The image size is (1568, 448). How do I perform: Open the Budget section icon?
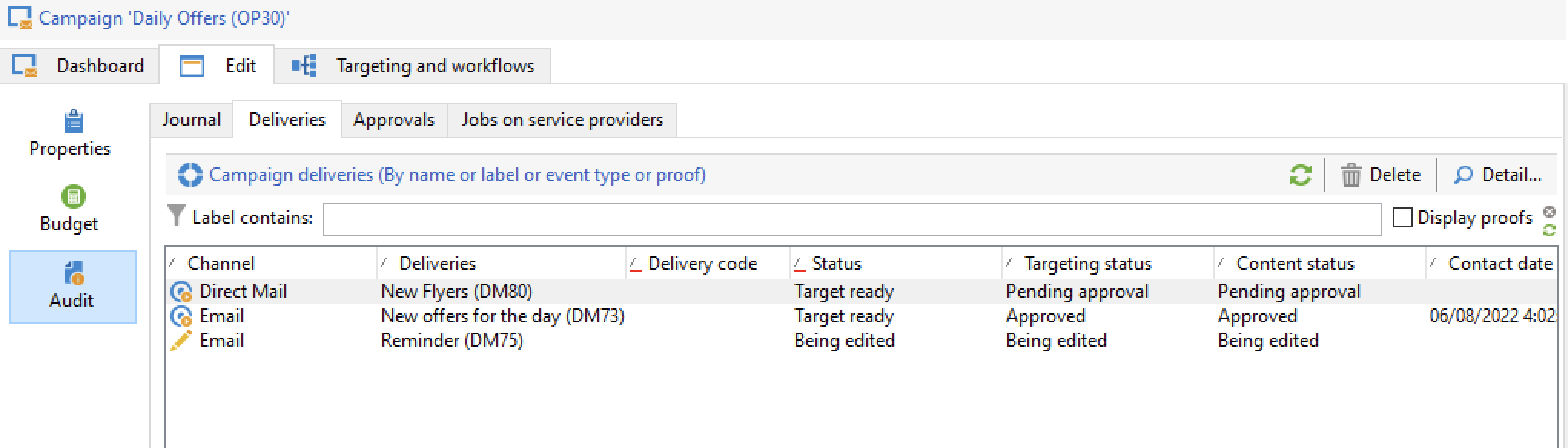73,196
